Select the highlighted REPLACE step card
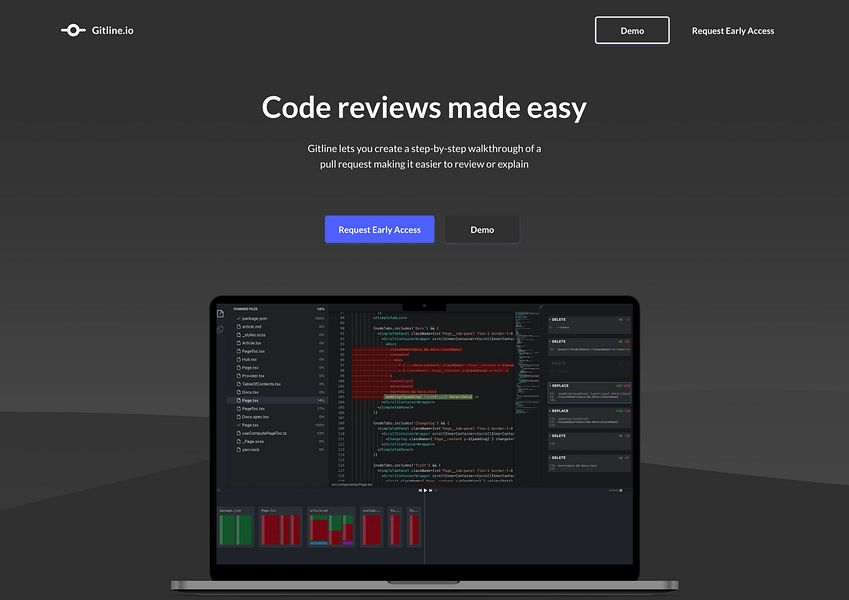 (x=590, y=393)
